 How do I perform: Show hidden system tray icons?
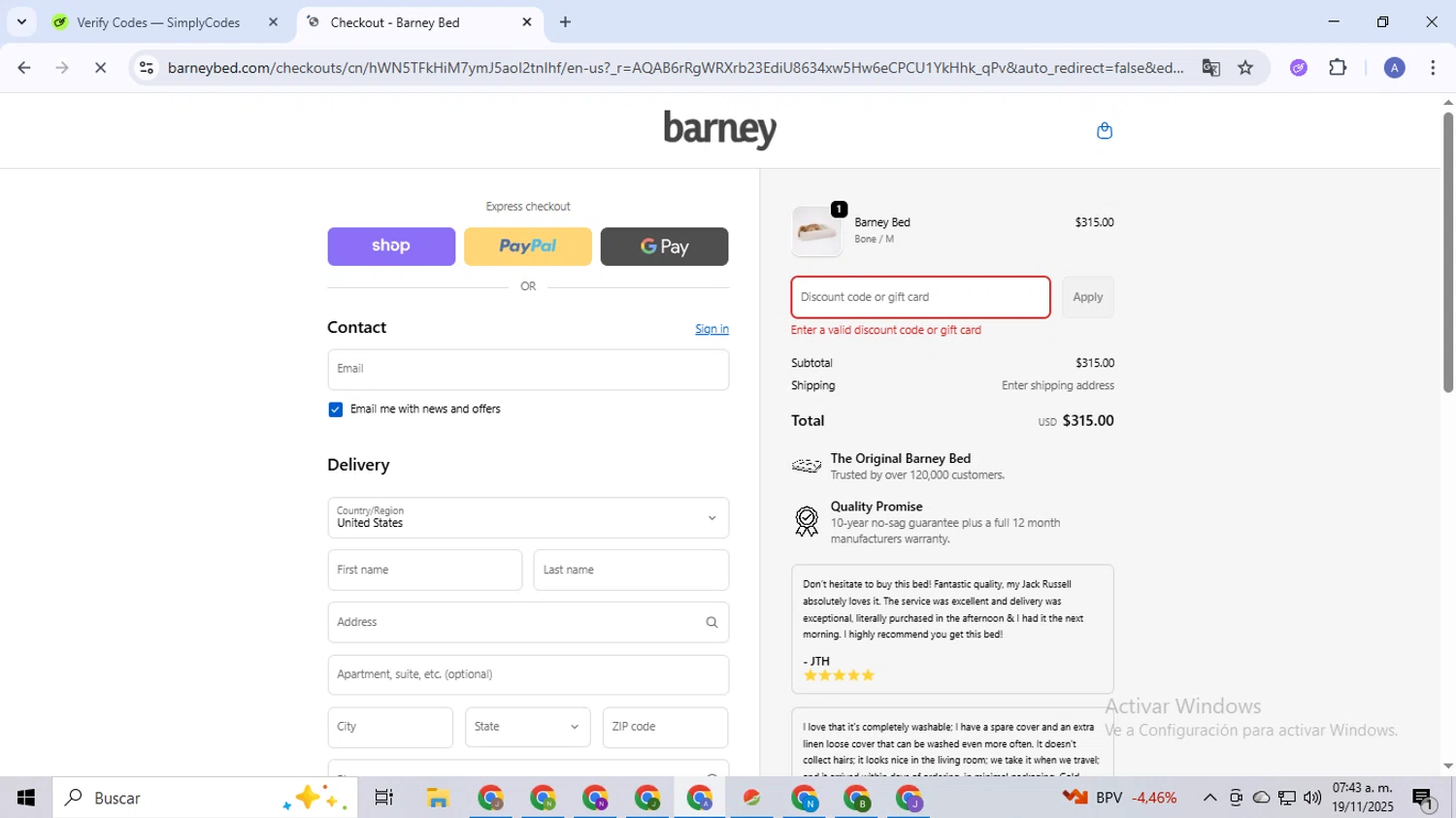tap(1209, 798)
